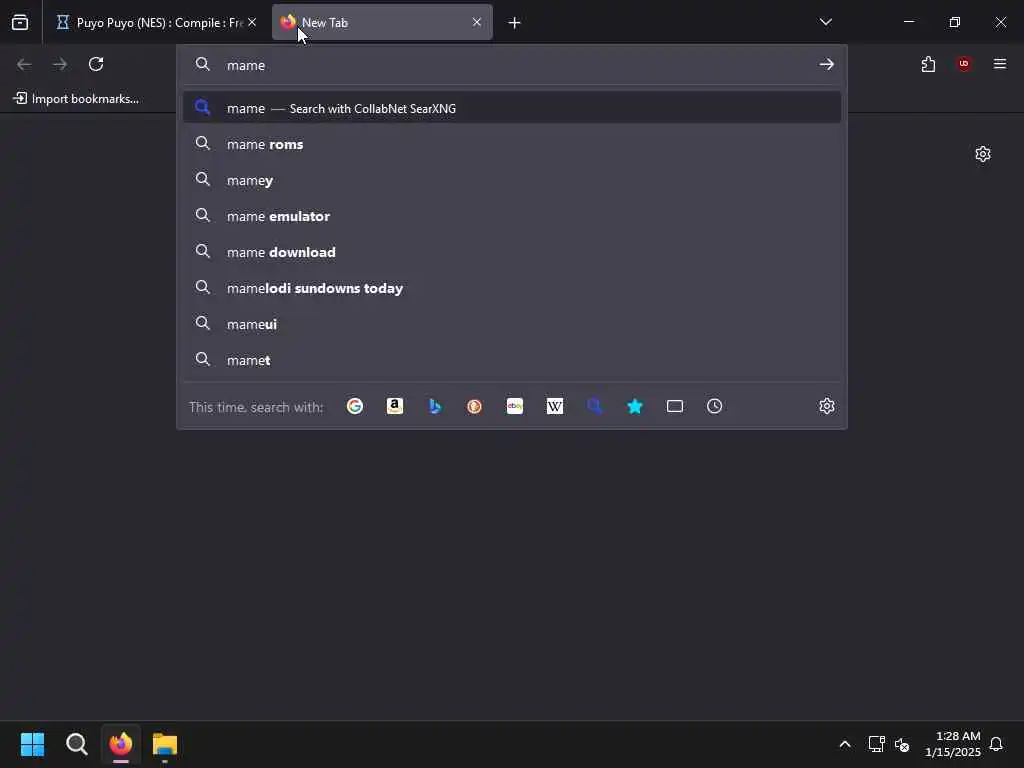The width and height of the screenshot is (1024, 768).
Task: Pick the 'mame download' suggestion
Action: pyautogui.click(x=512, y=252)
